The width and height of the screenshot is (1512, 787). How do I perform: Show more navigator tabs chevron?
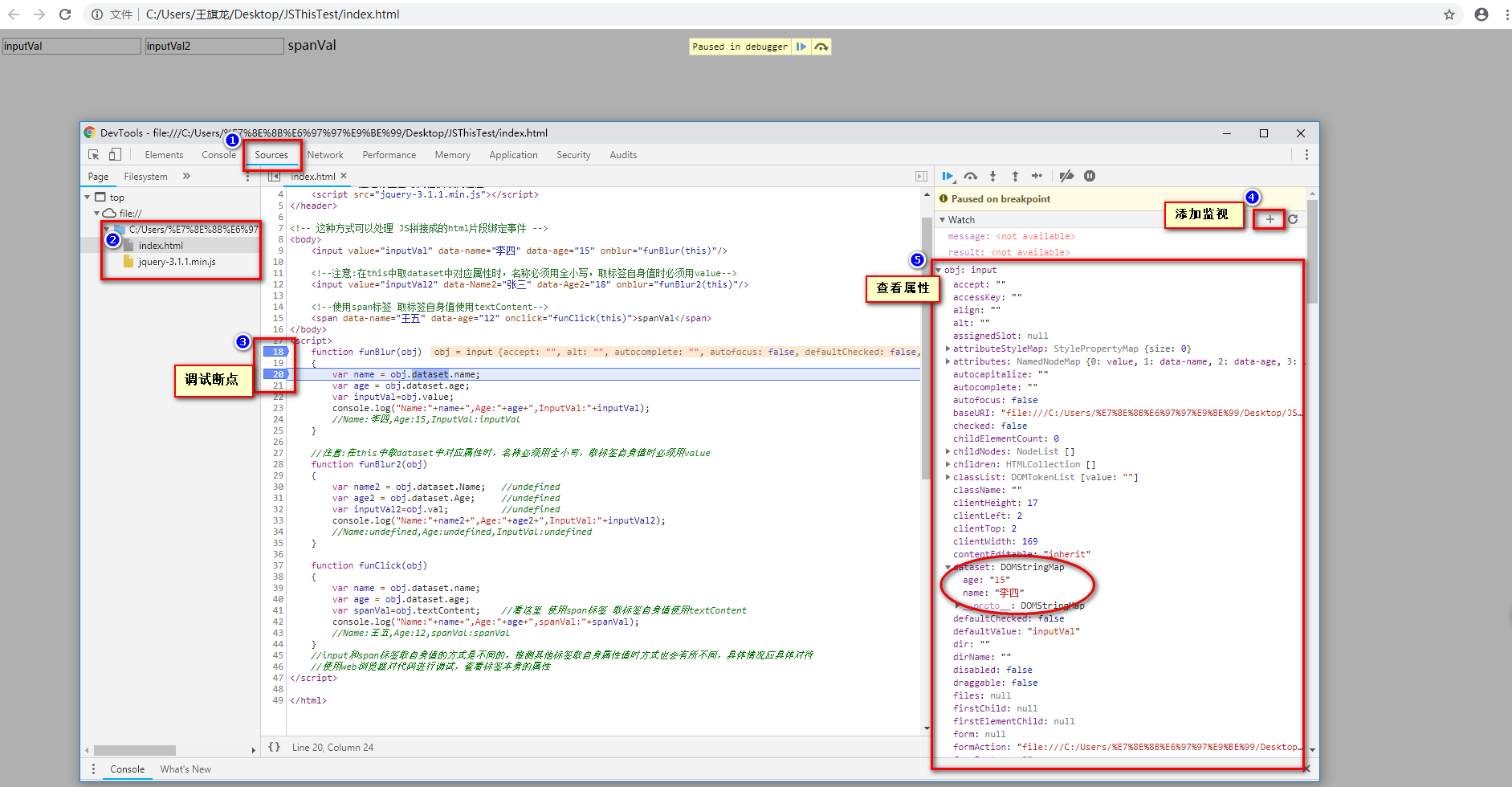point(186,176)
